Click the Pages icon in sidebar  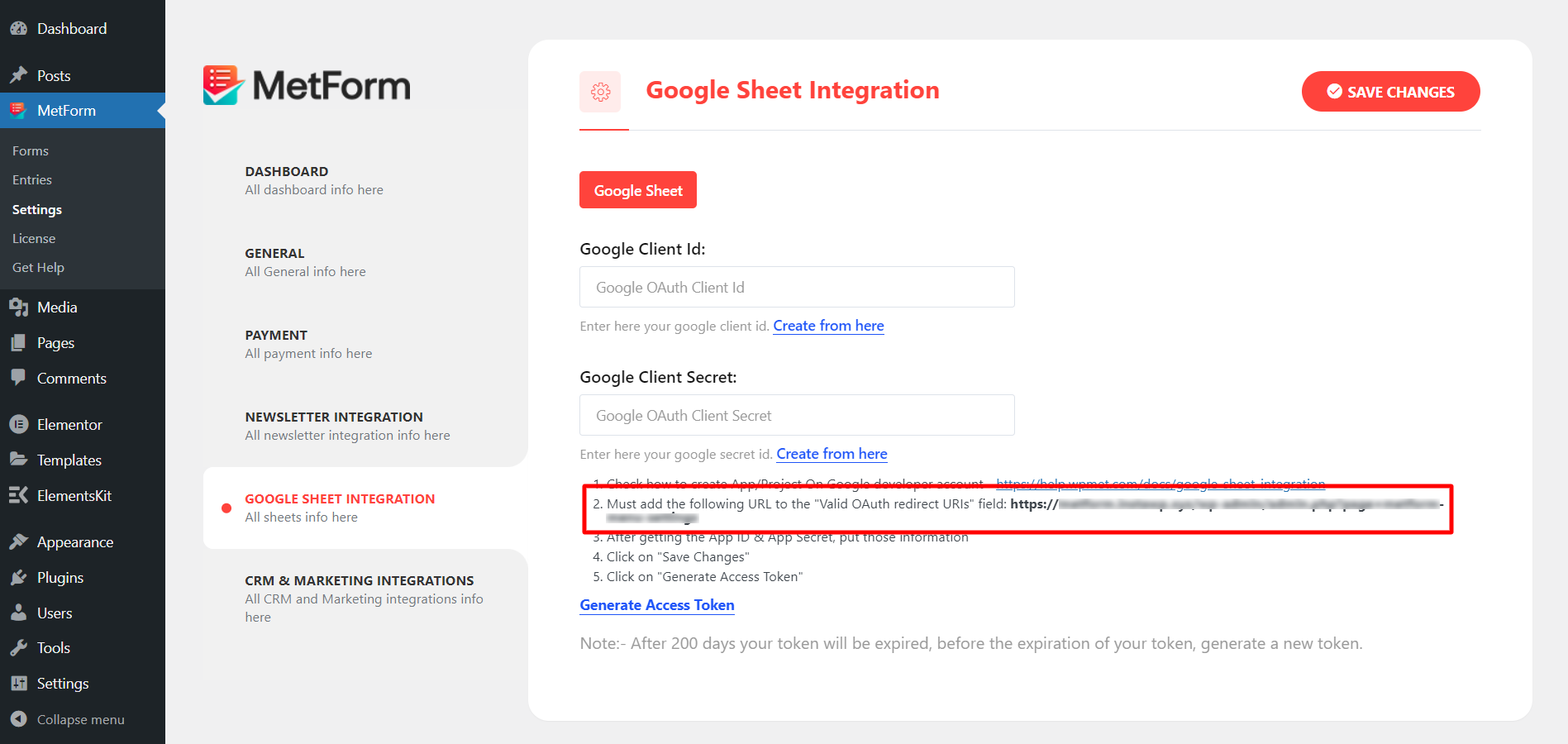tap(18, 342)
